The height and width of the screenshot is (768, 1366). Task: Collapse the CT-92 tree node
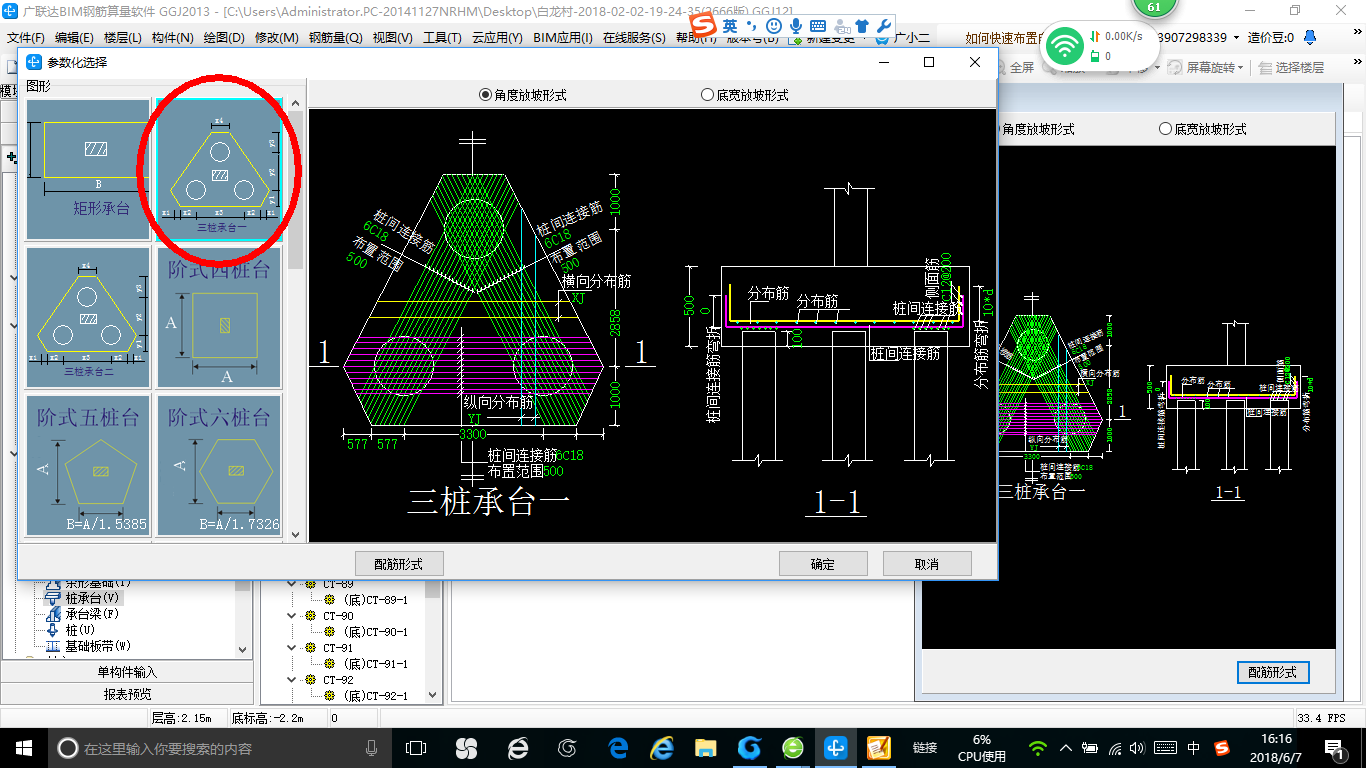pos(292,680)
